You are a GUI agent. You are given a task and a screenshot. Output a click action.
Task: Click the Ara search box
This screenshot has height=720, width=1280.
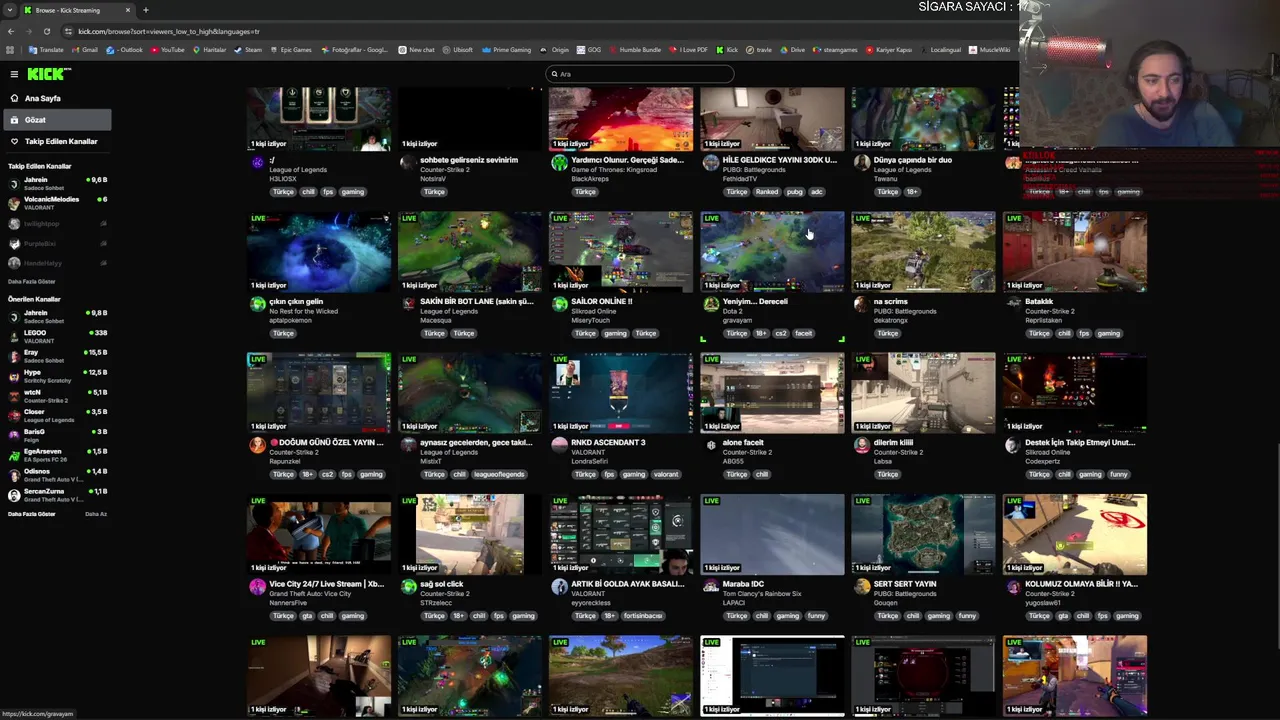(x=640, y=74)
